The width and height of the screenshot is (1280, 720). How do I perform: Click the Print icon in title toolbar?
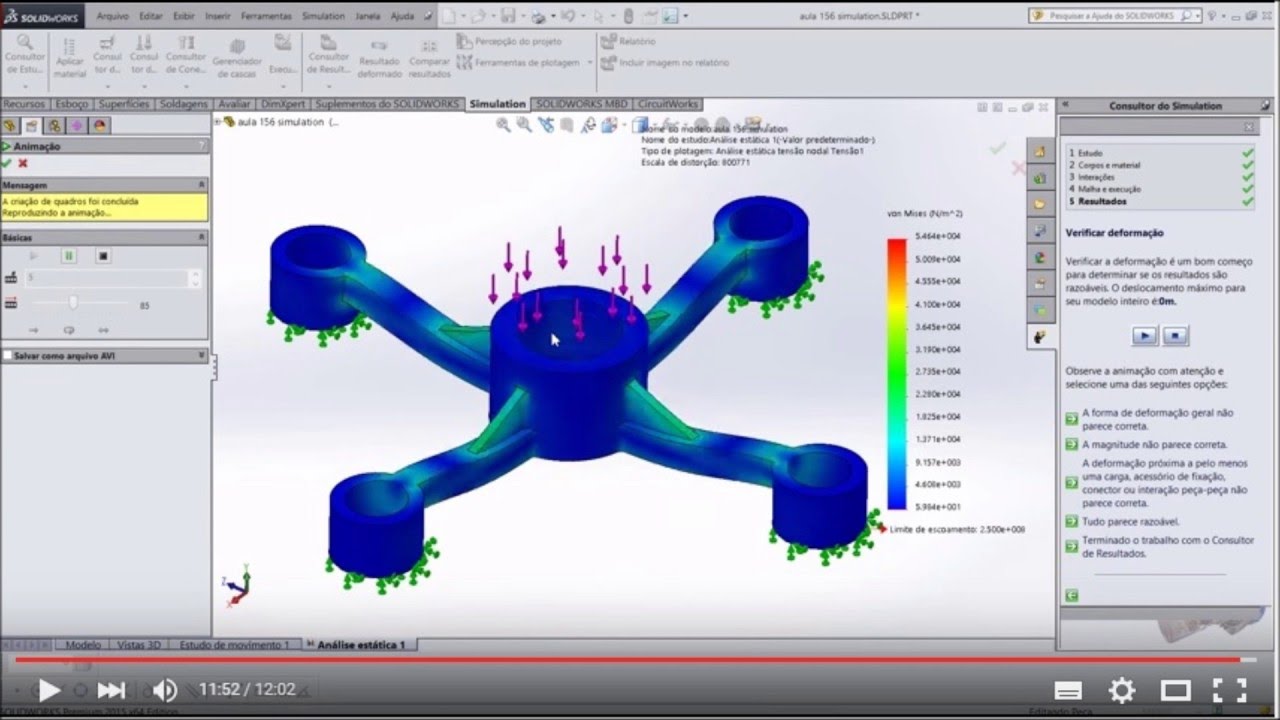[539, 16]
